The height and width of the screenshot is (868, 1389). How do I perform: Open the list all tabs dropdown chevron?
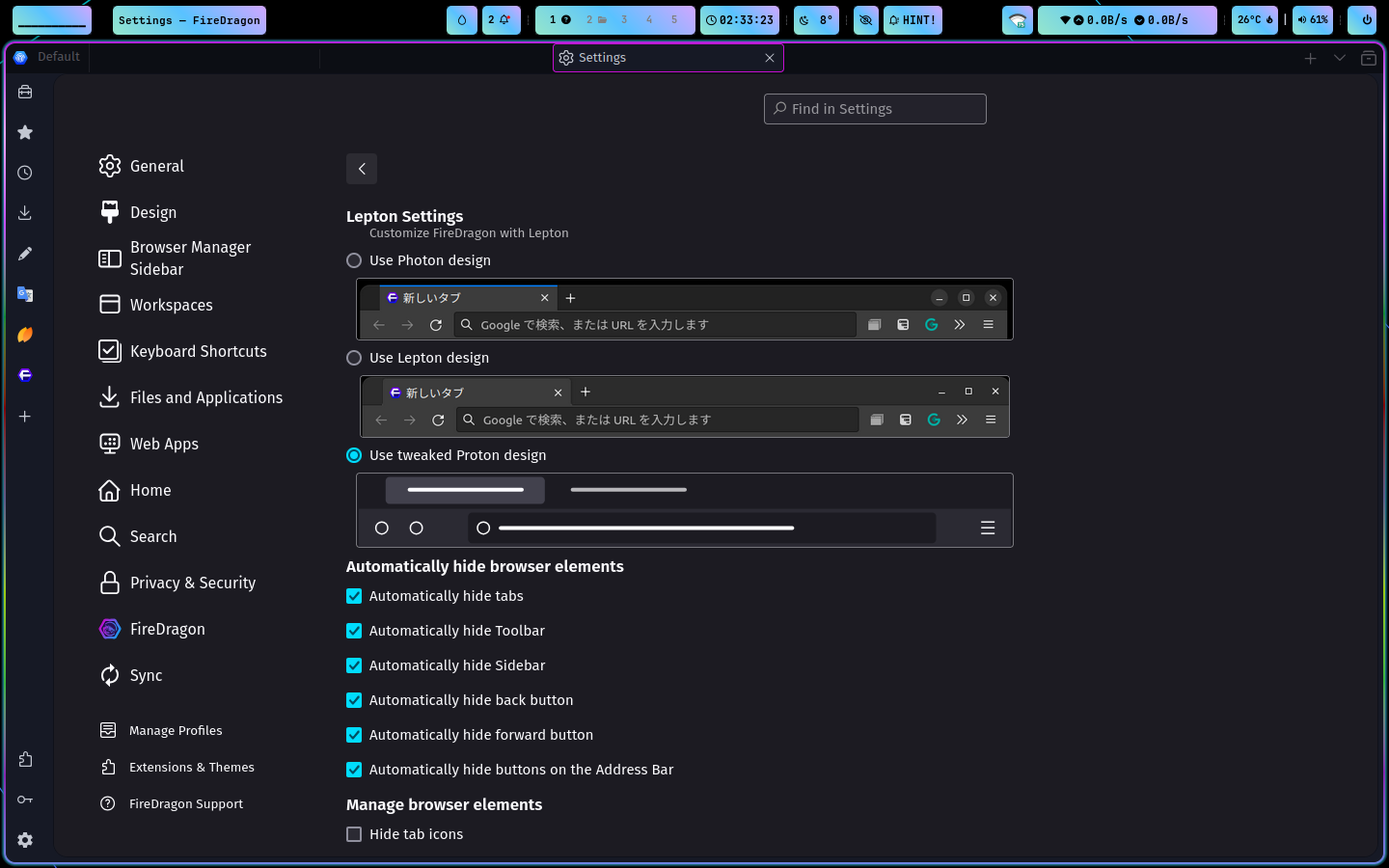[1340, 58]
